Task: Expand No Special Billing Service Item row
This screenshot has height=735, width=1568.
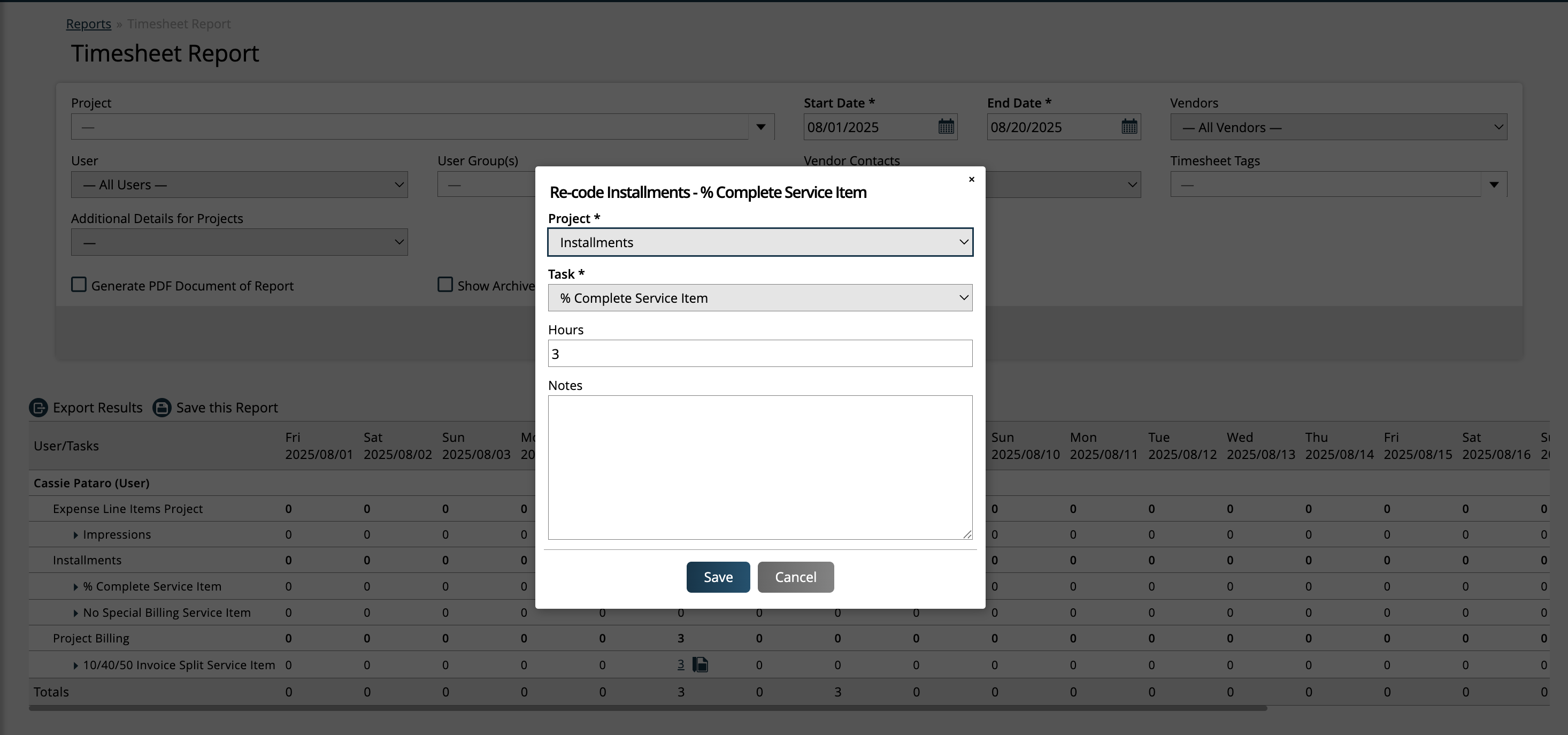Action: 75,613
